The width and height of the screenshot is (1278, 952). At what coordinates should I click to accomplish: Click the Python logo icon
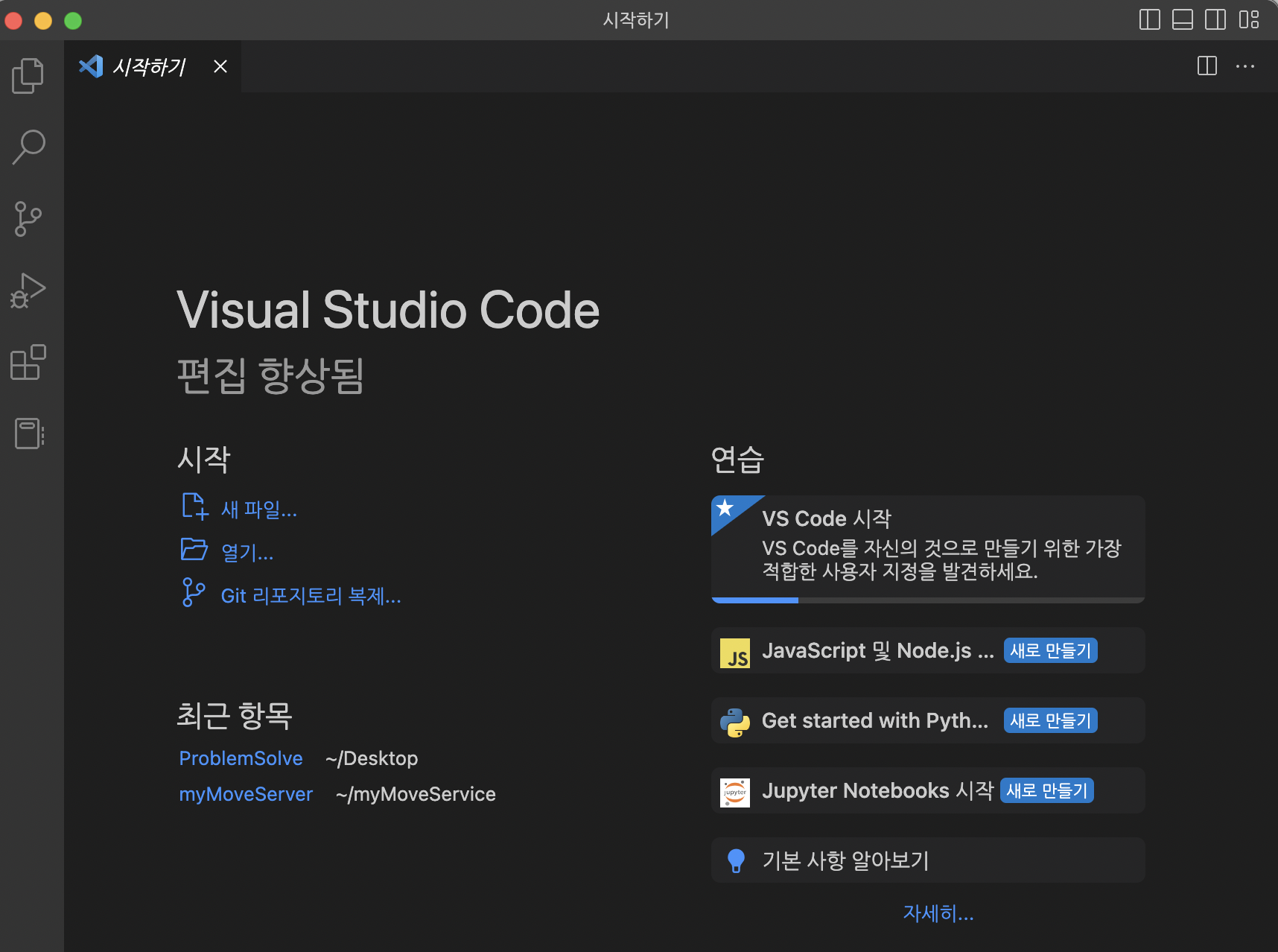click(735, 723)
